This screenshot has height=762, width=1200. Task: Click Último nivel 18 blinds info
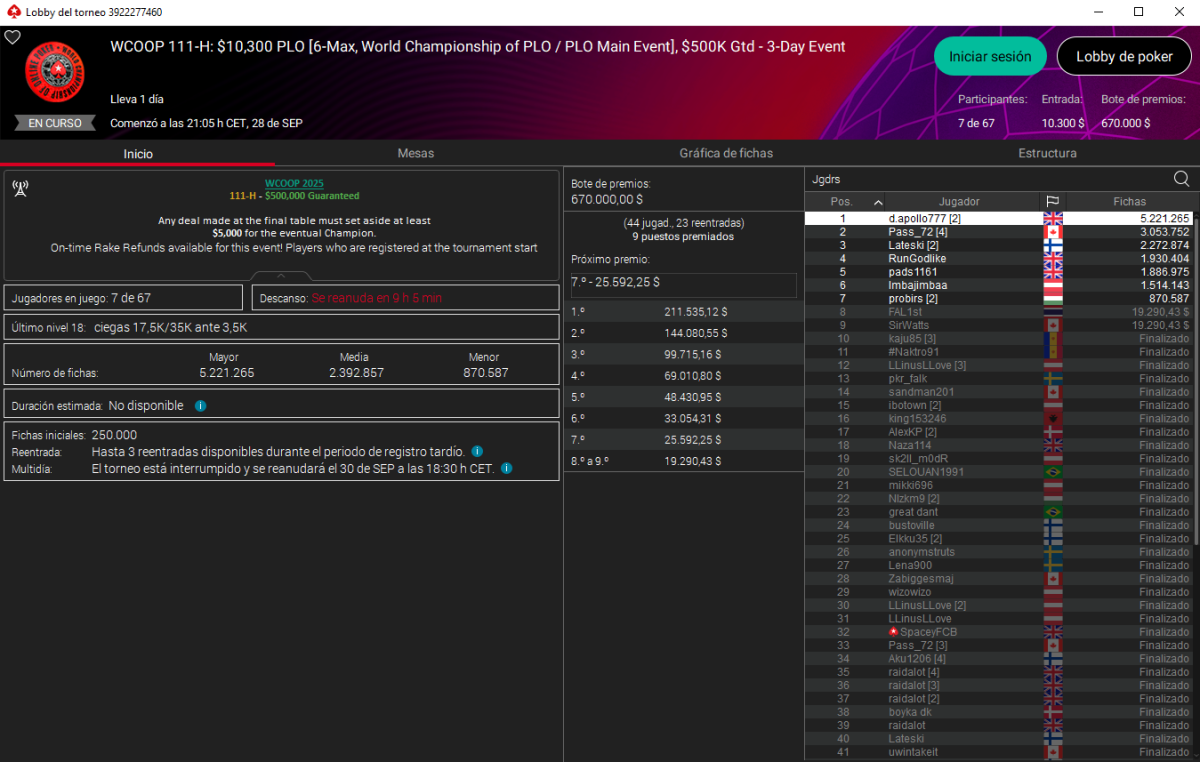pos(281,327)
